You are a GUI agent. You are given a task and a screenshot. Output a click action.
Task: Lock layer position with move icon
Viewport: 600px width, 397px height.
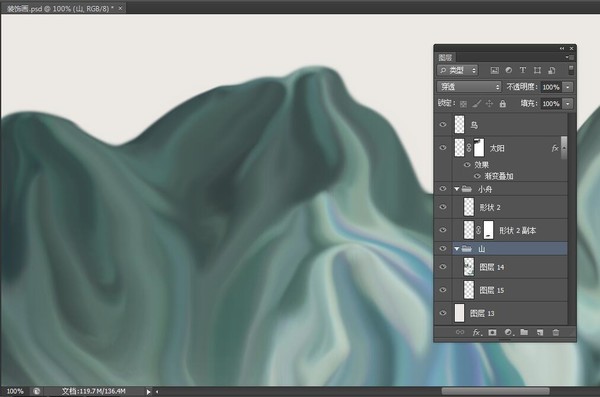pyautogui.click(x=489, y=104)
